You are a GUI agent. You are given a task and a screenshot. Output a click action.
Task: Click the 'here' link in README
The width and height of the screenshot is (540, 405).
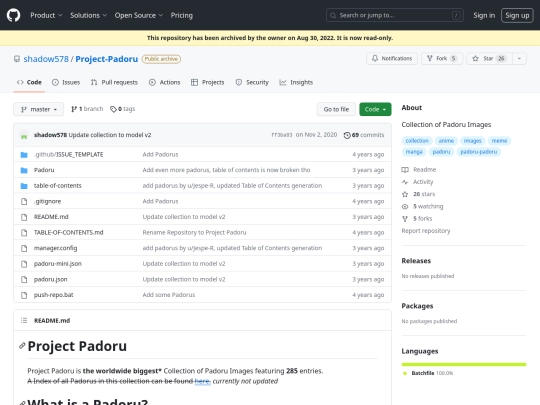click(x=202, y=381)
